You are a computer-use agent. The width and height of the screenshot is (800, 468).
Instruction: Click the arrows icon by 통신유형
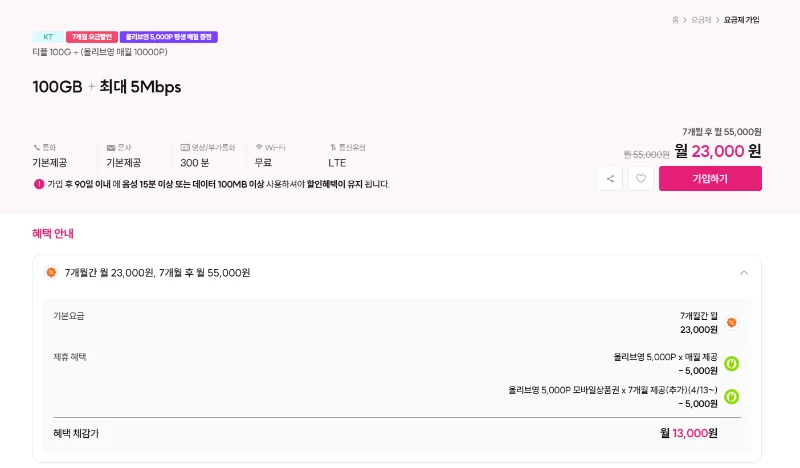point(333,147)
